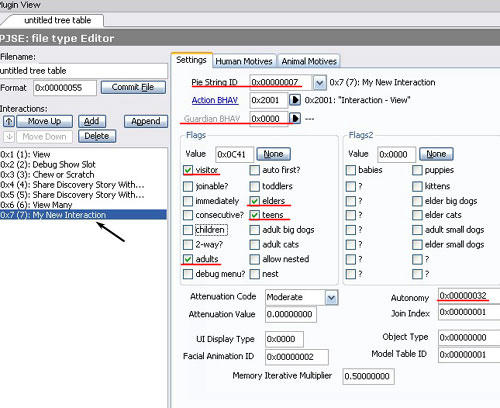Click the Delete interaction button
Viewport: 500px width, 408px height.
[97, 136]
